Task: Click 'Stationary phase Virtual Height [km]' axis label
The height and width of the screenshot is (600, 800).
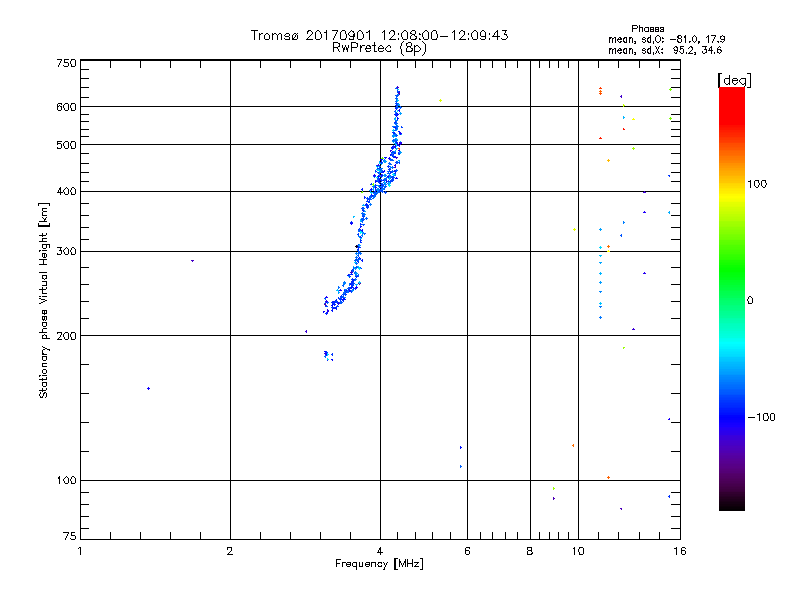Action: (x=43, y=300)
